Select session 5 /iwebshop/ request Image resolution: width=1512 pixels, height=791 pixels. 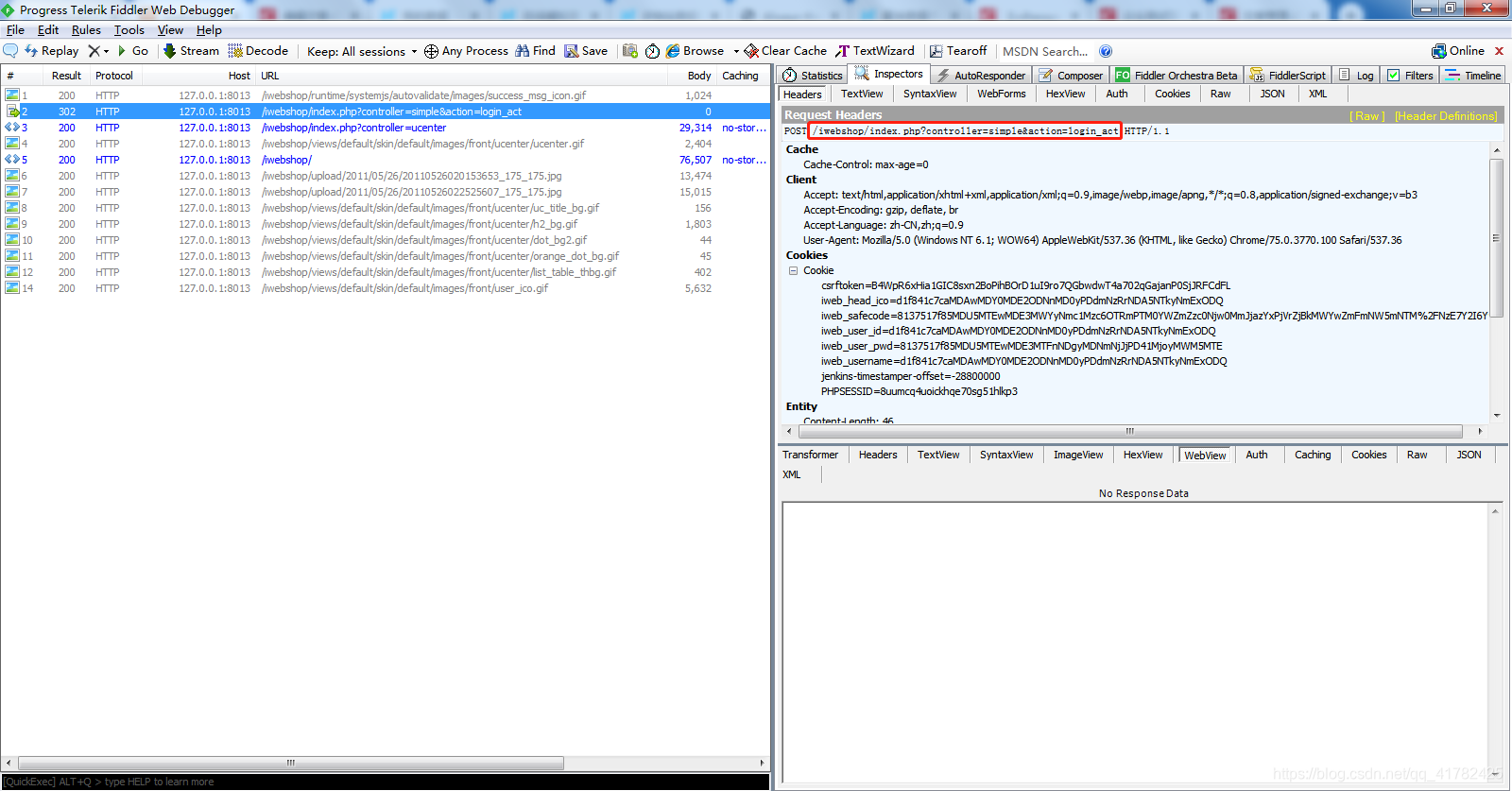coord(386,160)
